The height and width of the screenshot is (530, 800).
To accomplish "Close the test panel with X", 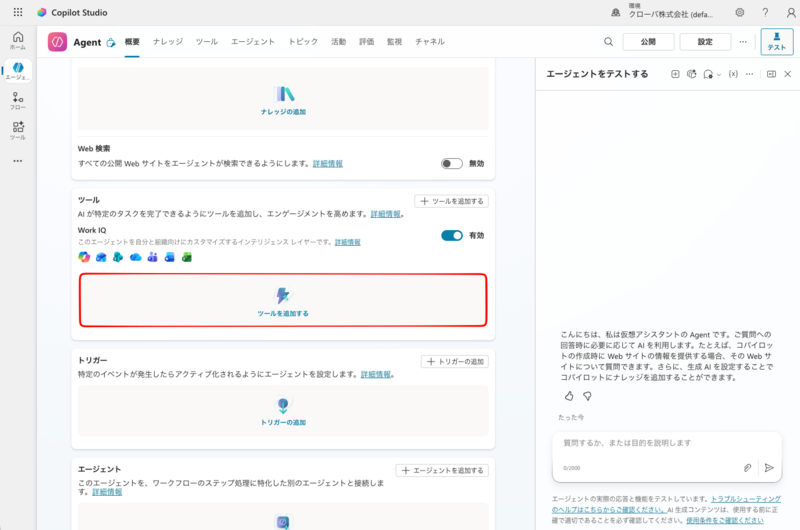I will click(x=788, y=74).
